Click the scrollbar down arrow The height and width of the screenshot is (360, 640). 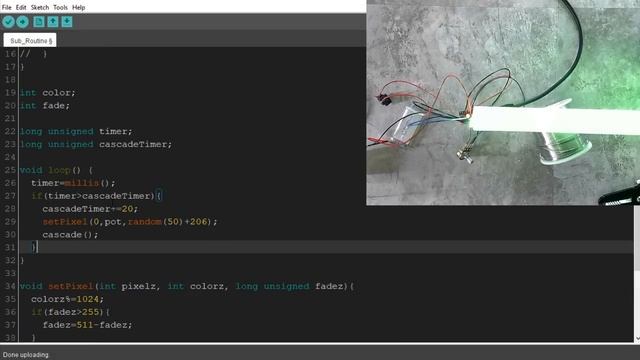point(637,338)
